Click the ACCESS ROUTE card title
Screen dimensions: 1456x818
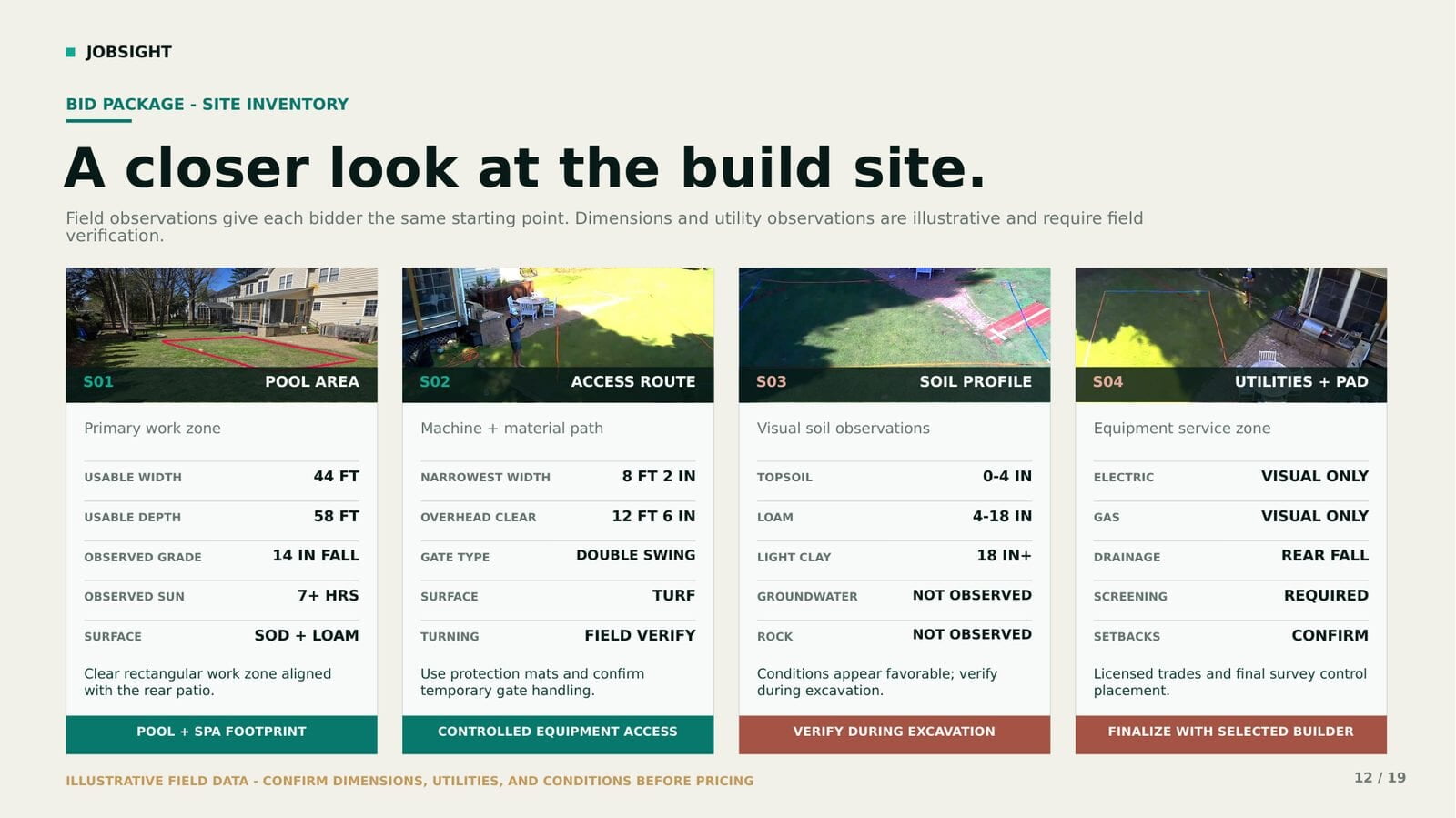633,381
